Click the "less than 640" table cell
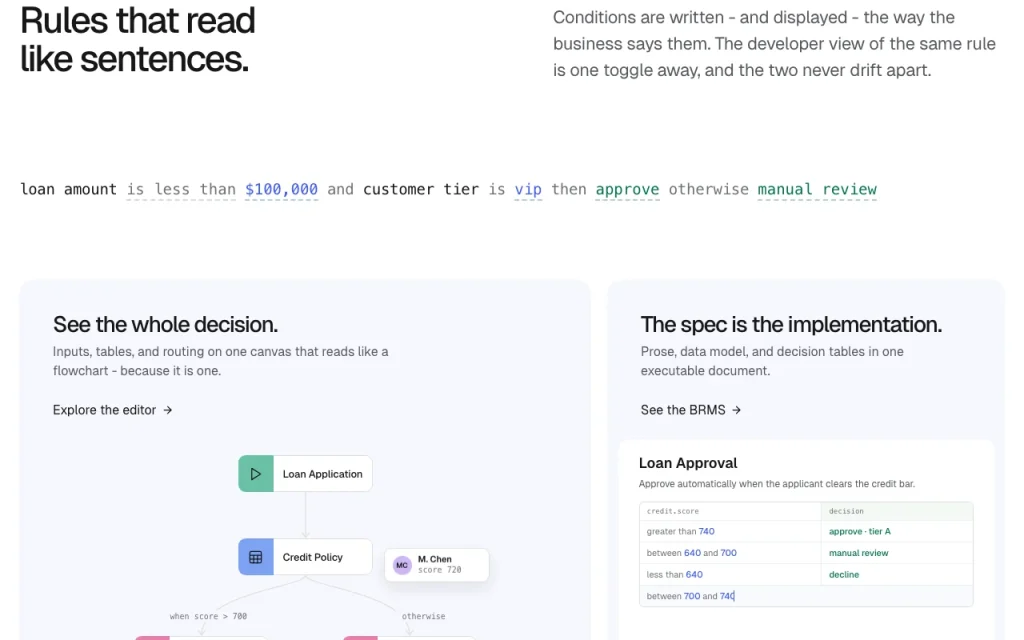1024x640 pixels. (730, 575)
